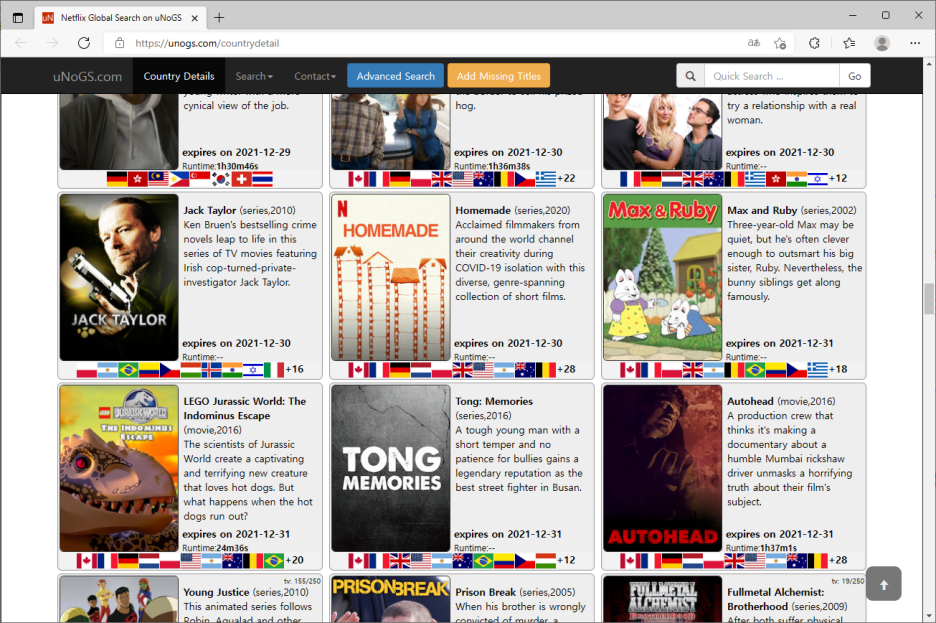Click Add Missing Titles button
This screenshot has width=936, height=623.
(499, 76)
